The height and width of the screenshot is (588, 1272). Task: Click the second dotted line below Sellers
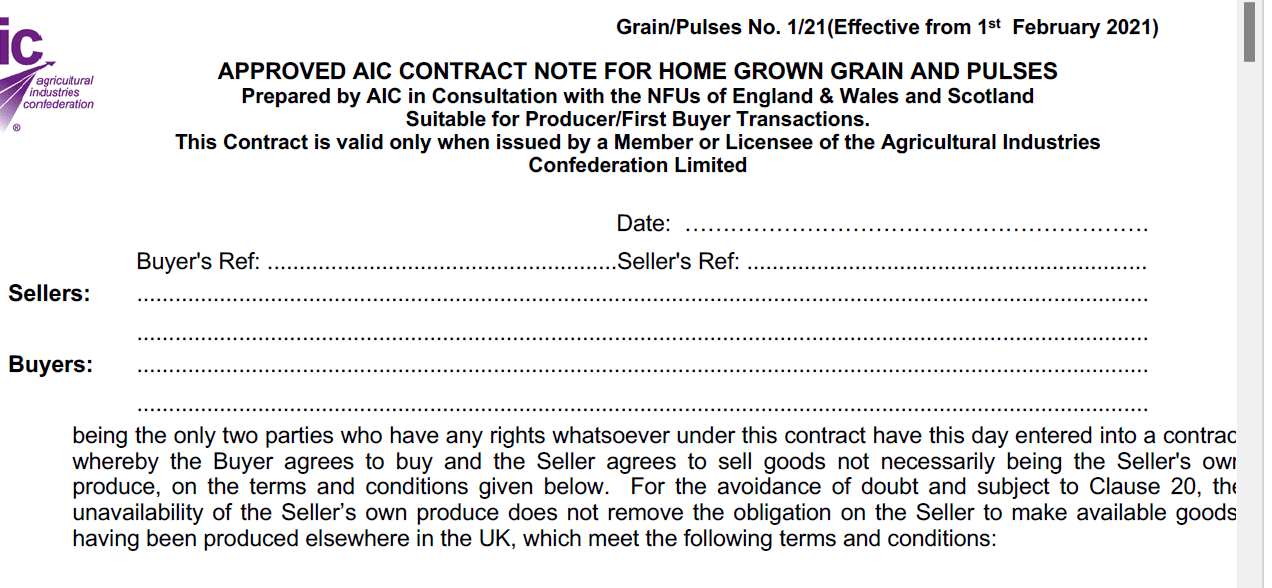pyautogui.click(x=642, y=336)
